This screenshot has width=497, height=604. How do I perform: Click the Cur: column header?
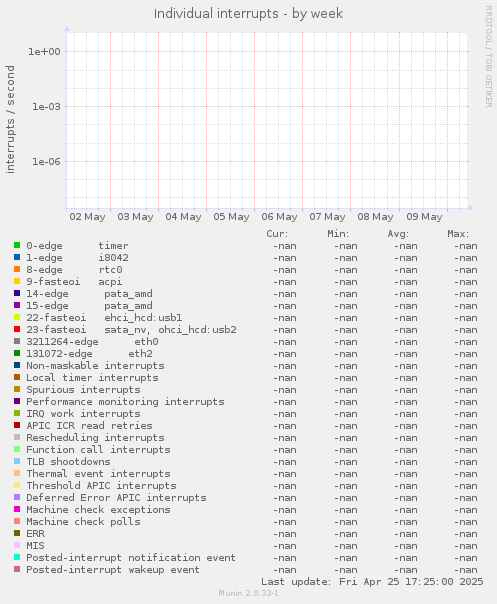click(x=277, y=234)
